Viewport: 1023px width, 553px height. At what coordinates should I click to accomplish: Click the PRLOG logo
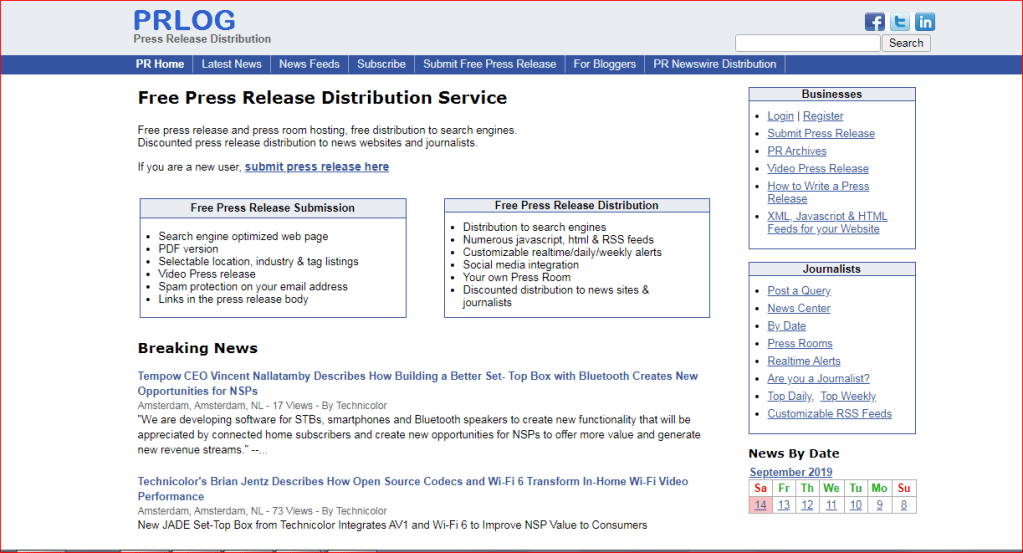point(185,20)
